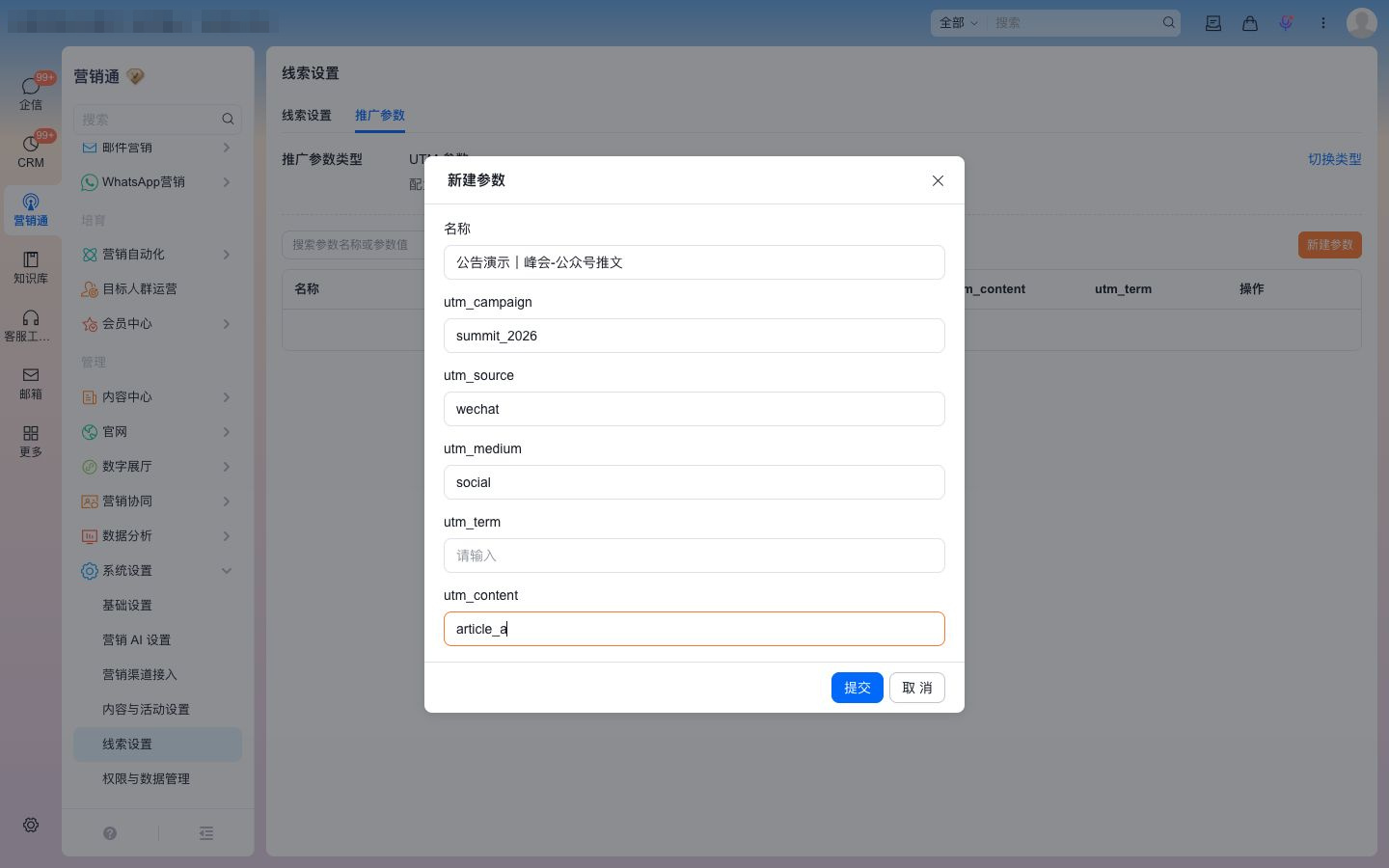The image size is (1389, 868).
Task: Open the 全部 search scope dropdown
Action: [x=959, y=22]
